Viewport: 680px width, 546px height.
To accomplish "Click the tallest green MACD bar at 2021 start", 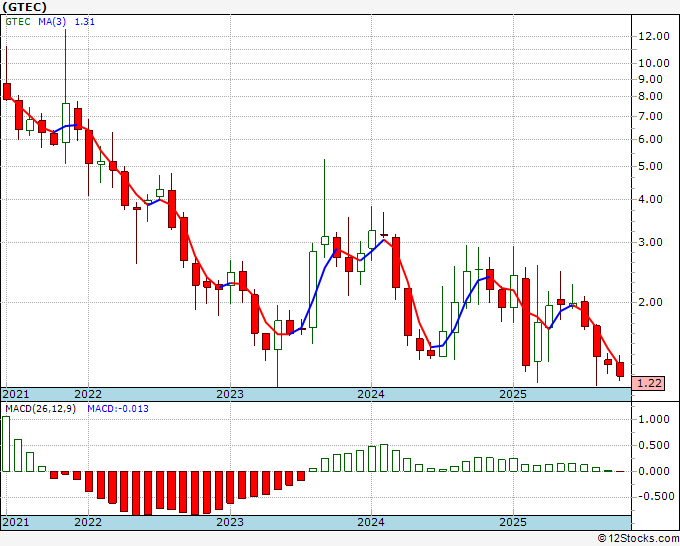I will tap(6, 444).
